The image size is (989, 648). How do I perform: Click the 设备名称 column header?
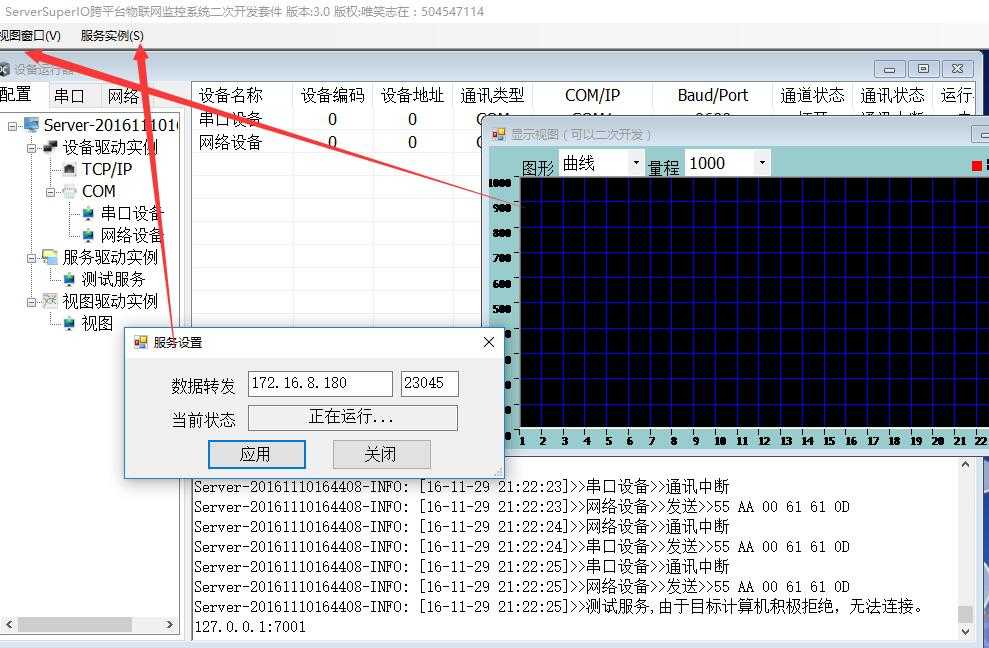coord(242,95)
